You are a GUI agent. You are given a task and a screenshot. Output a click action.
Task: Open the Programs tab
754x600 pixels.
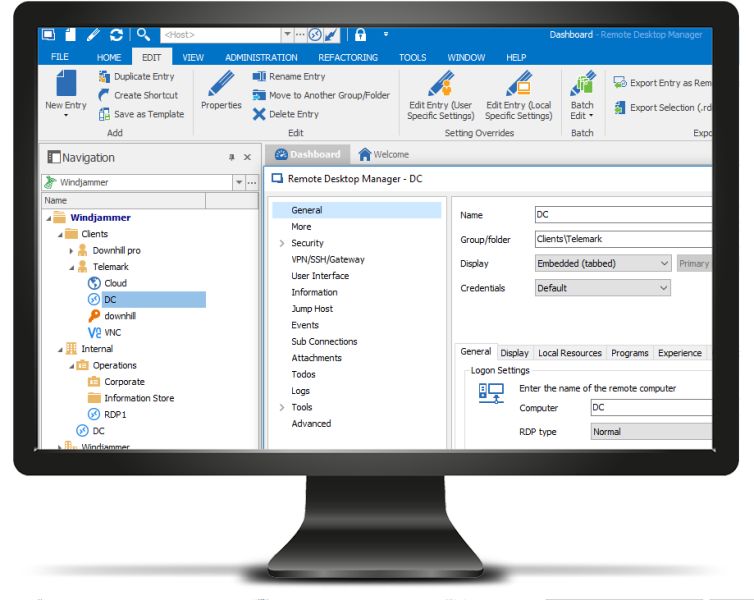(629, 353)
